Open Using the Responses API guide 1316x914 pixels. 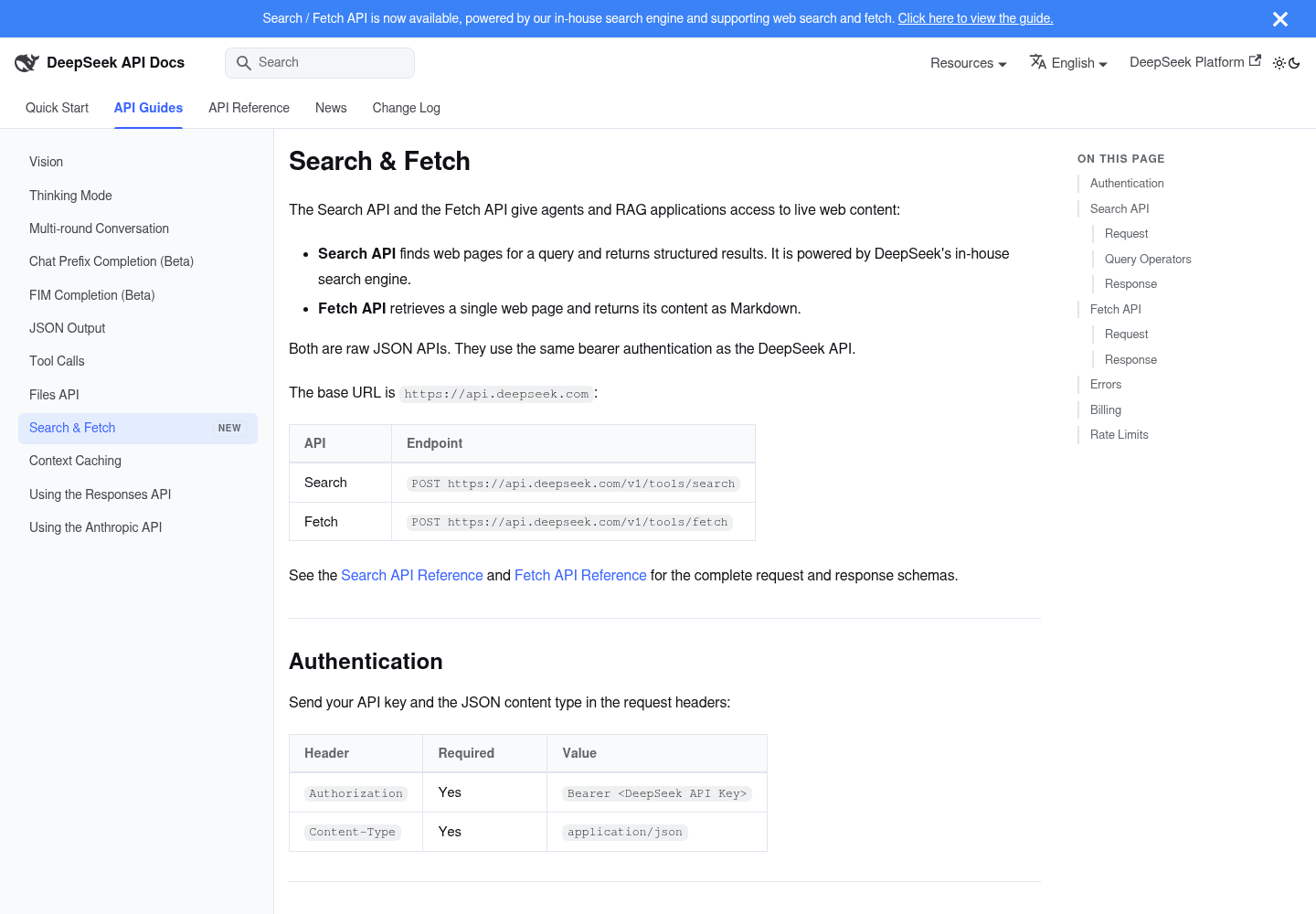tap(138, 494)
